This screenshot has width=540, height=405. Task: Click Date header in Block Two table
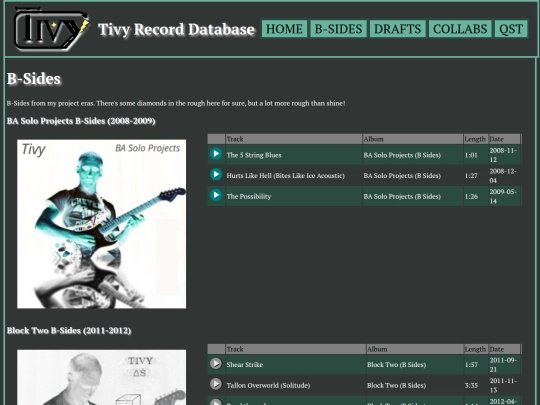[504, 349]
